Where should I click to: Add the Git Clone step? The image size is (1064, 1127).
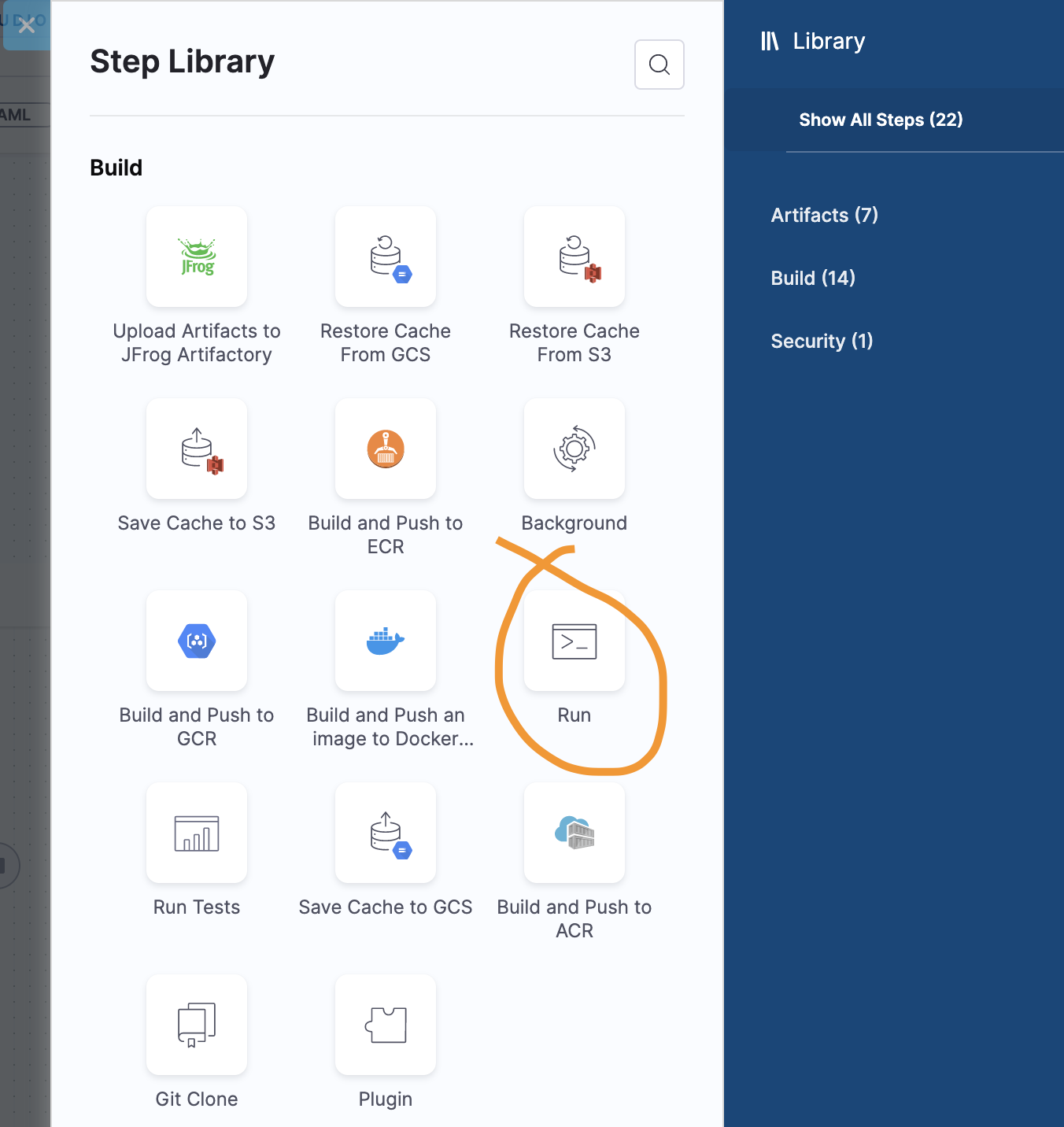pyautogui.click(x=197, y=1025)
